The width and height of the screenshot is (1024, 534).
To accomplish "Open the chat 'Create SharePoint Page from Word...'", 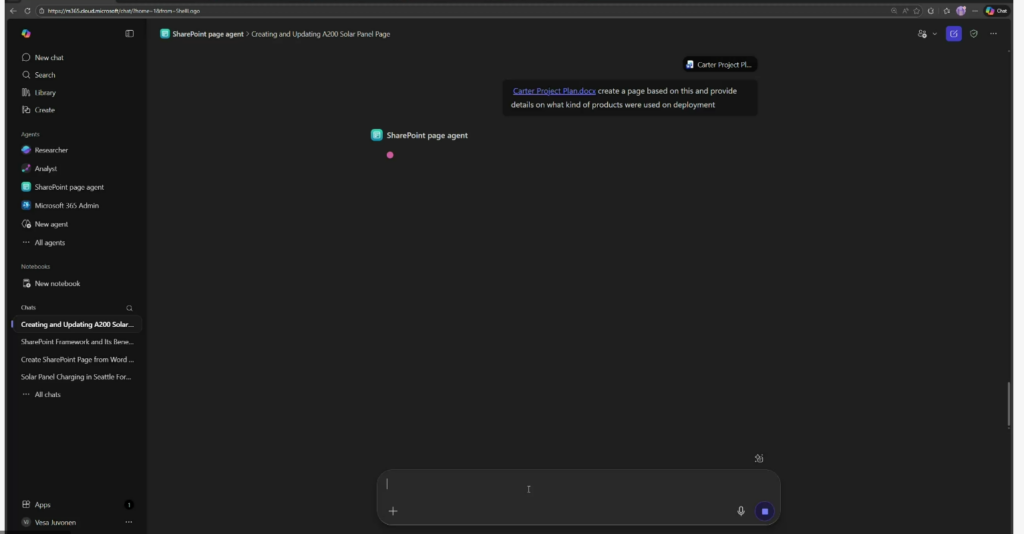I will click(77, 359).
